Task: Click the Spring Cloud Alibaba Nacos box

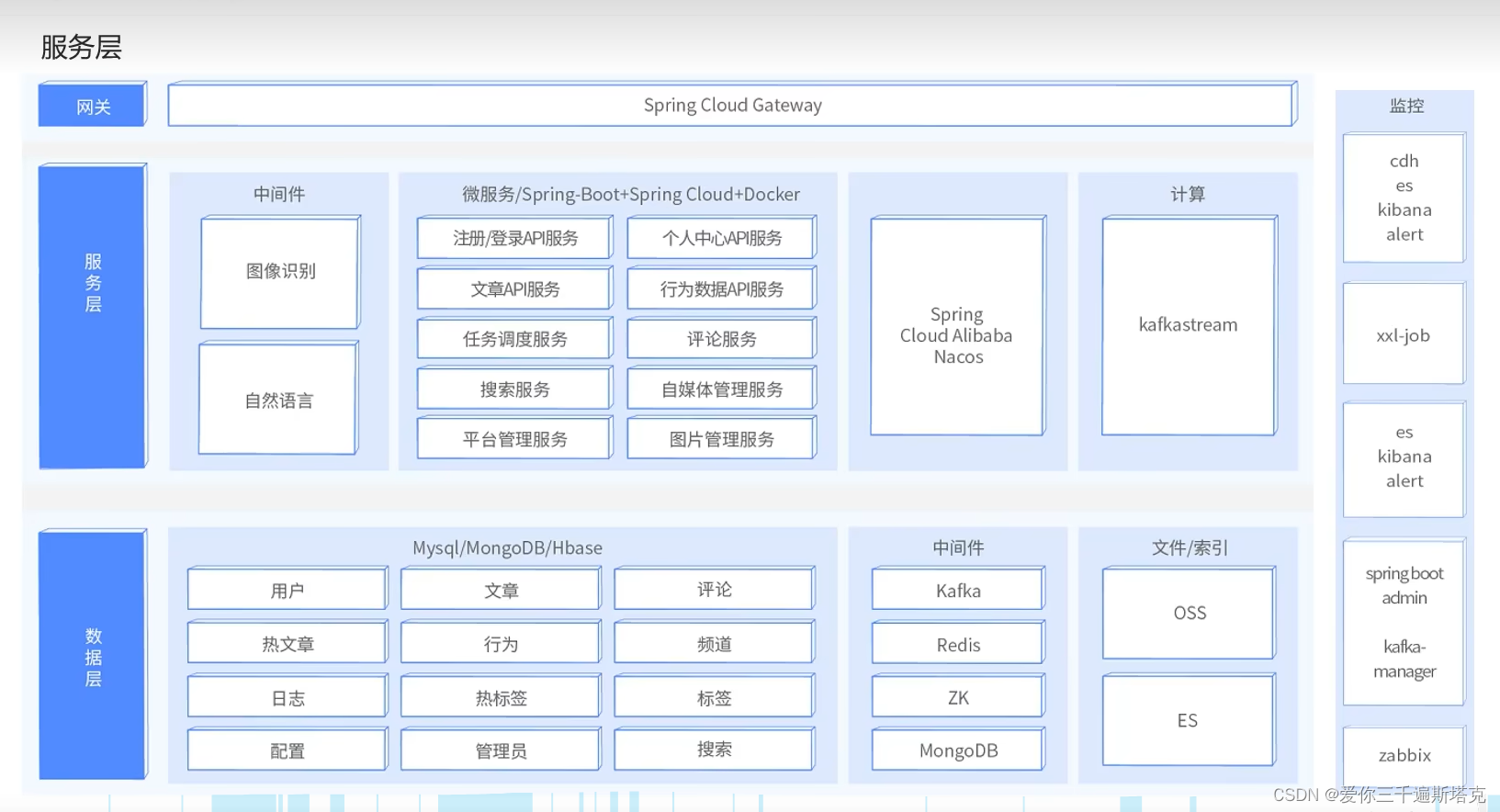Action: point(958,326)
